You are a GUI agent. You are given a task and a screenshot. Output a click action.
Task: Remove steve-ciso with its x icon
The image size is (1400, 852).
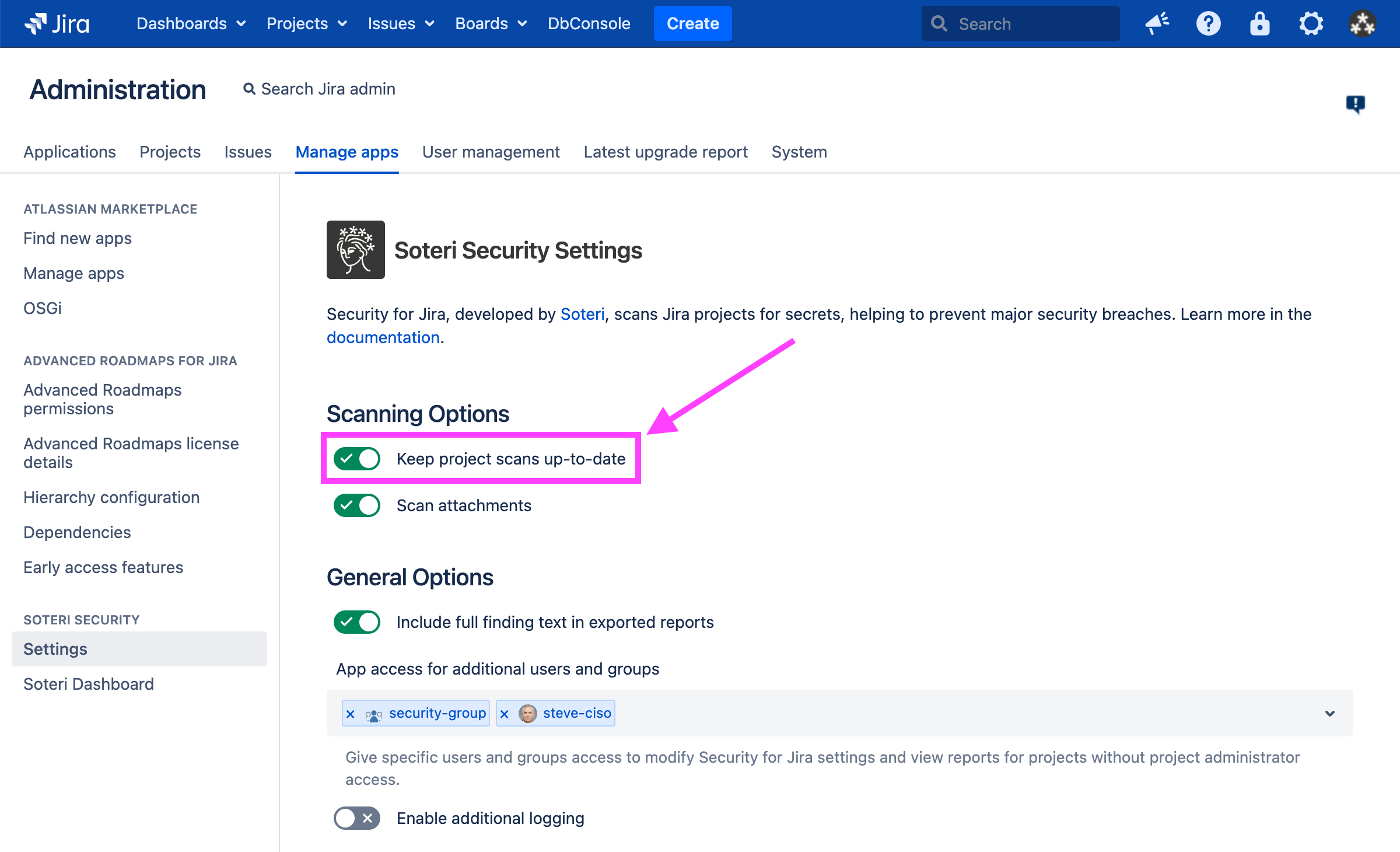pos(505,714)
